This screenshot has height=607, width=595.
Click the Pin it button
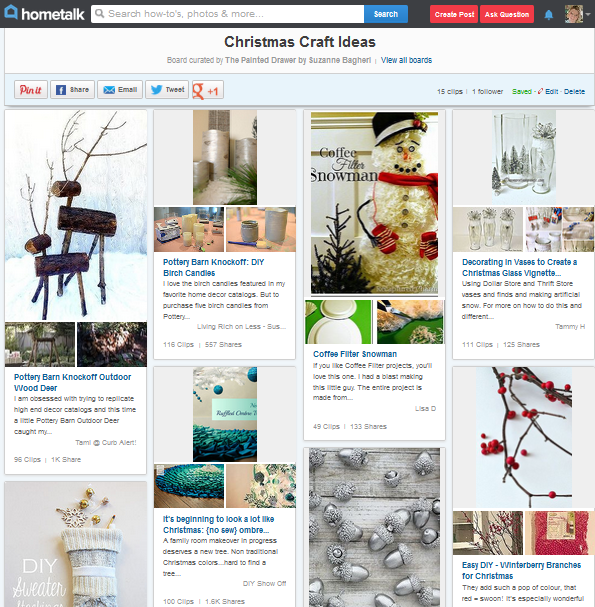(31, 90)
